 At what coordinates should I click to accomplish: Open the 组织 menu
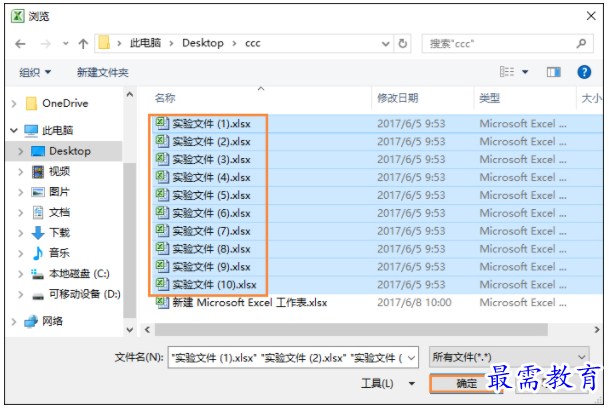point(35,72)
